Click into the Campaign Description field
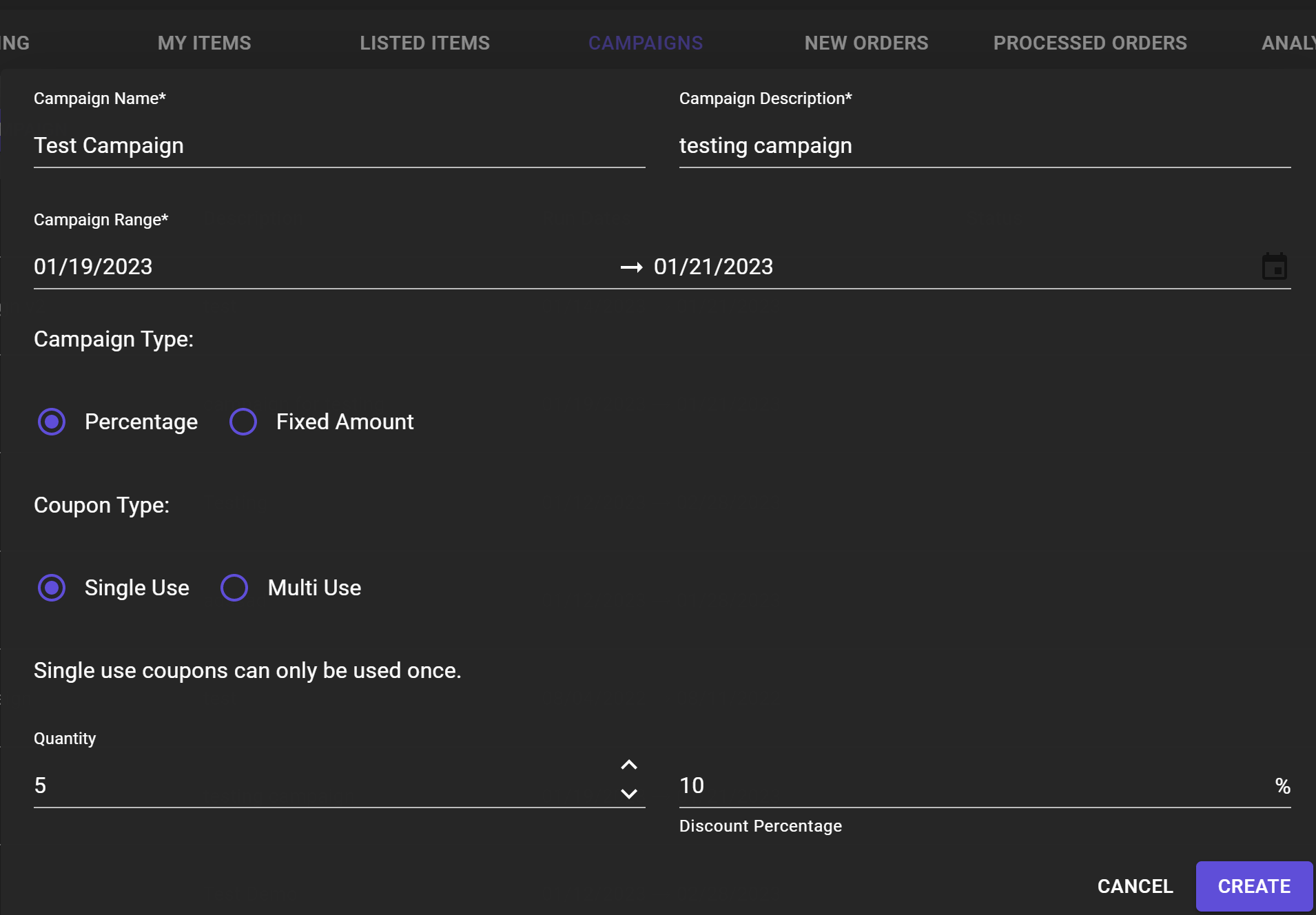Image resolution: width=1316 pixels, height=915 pixels. (x=984, y=146)
